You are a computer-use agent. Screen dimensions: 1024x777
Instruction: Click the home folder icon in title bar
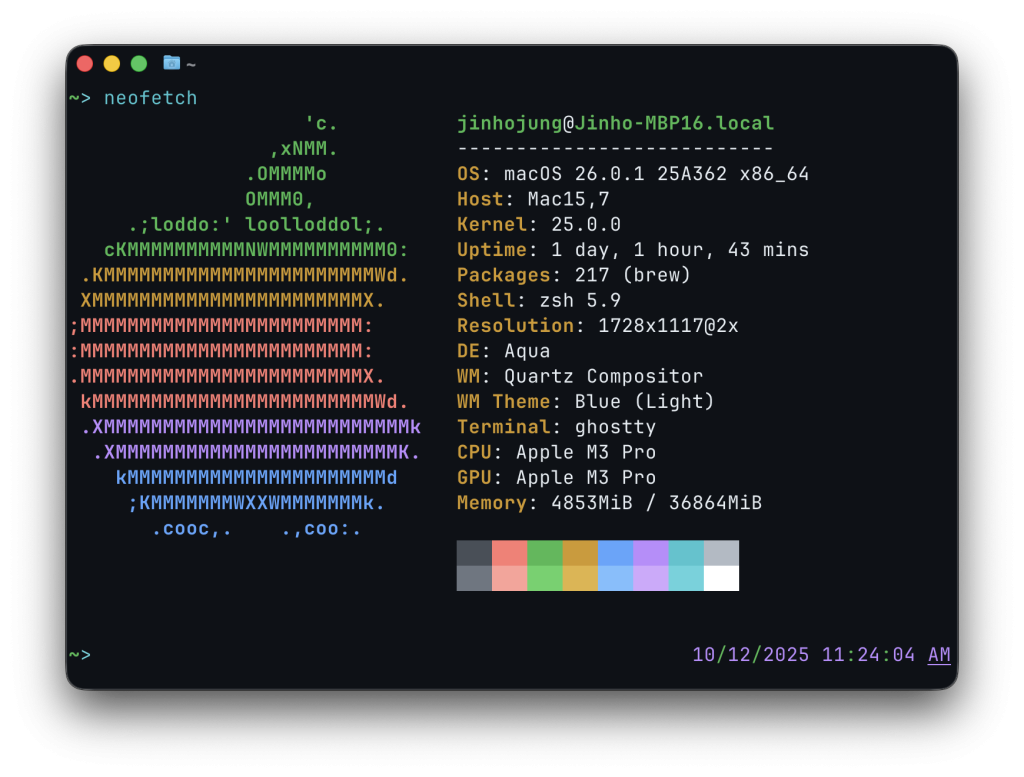pyautogui.click(x=171, y=63)
